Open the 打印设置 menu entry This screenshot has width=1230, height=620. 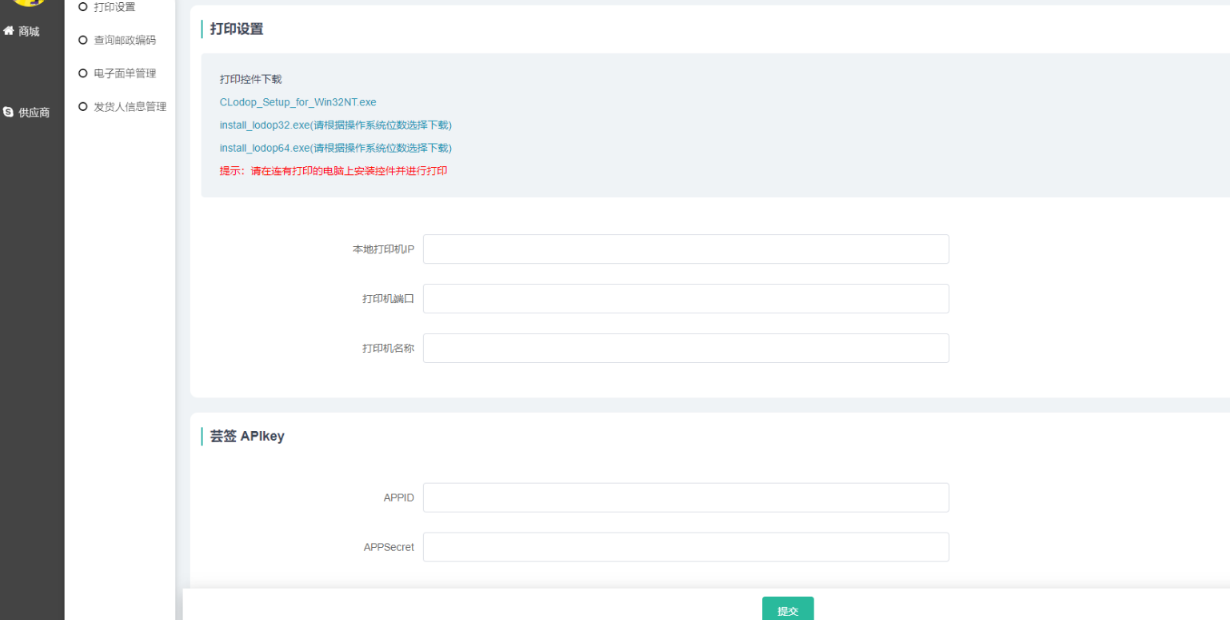click(114, 7)
